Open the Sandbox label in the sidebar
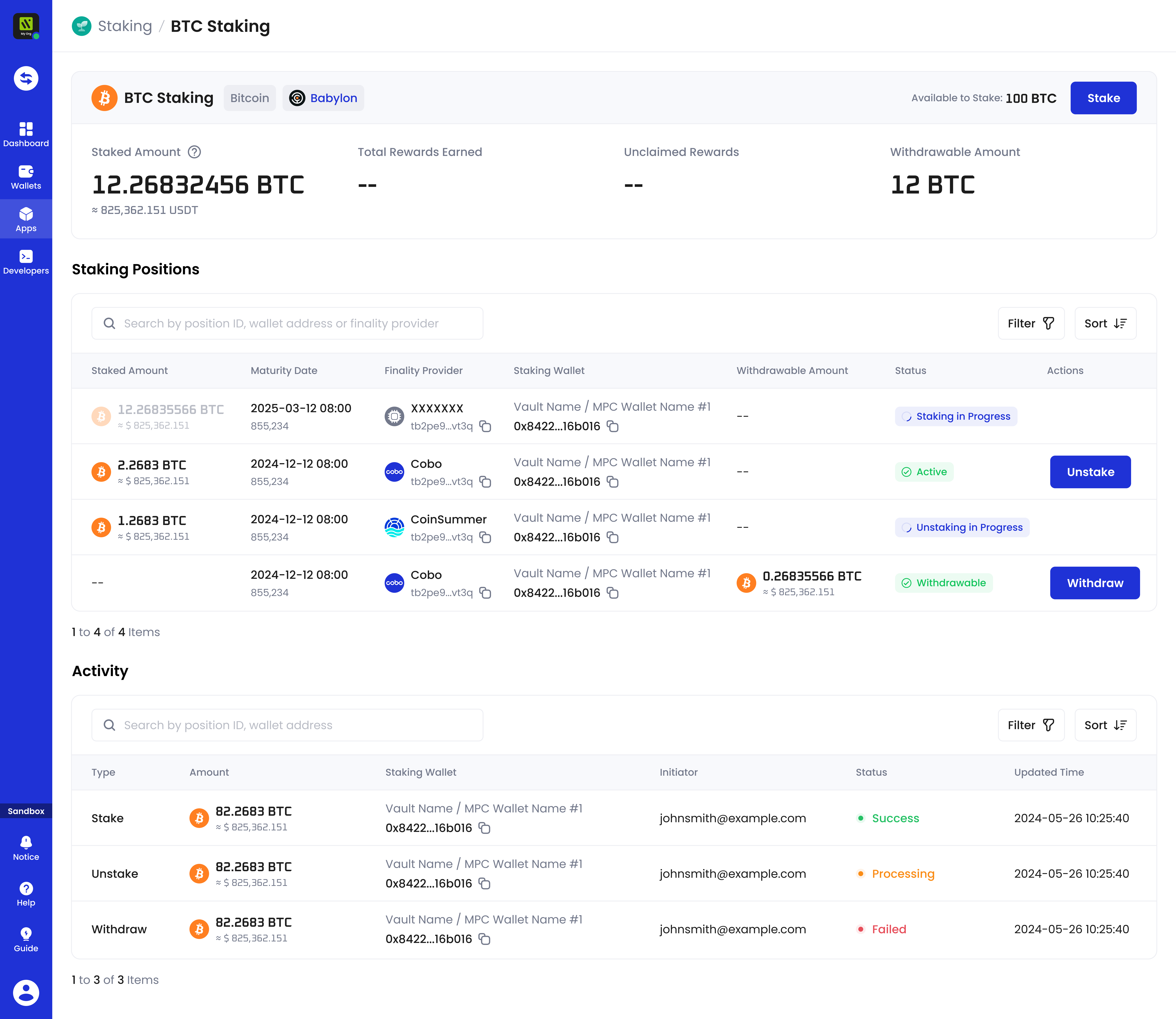Image resolution: width=1176 pixels, height=1019 pixels. 26,811
